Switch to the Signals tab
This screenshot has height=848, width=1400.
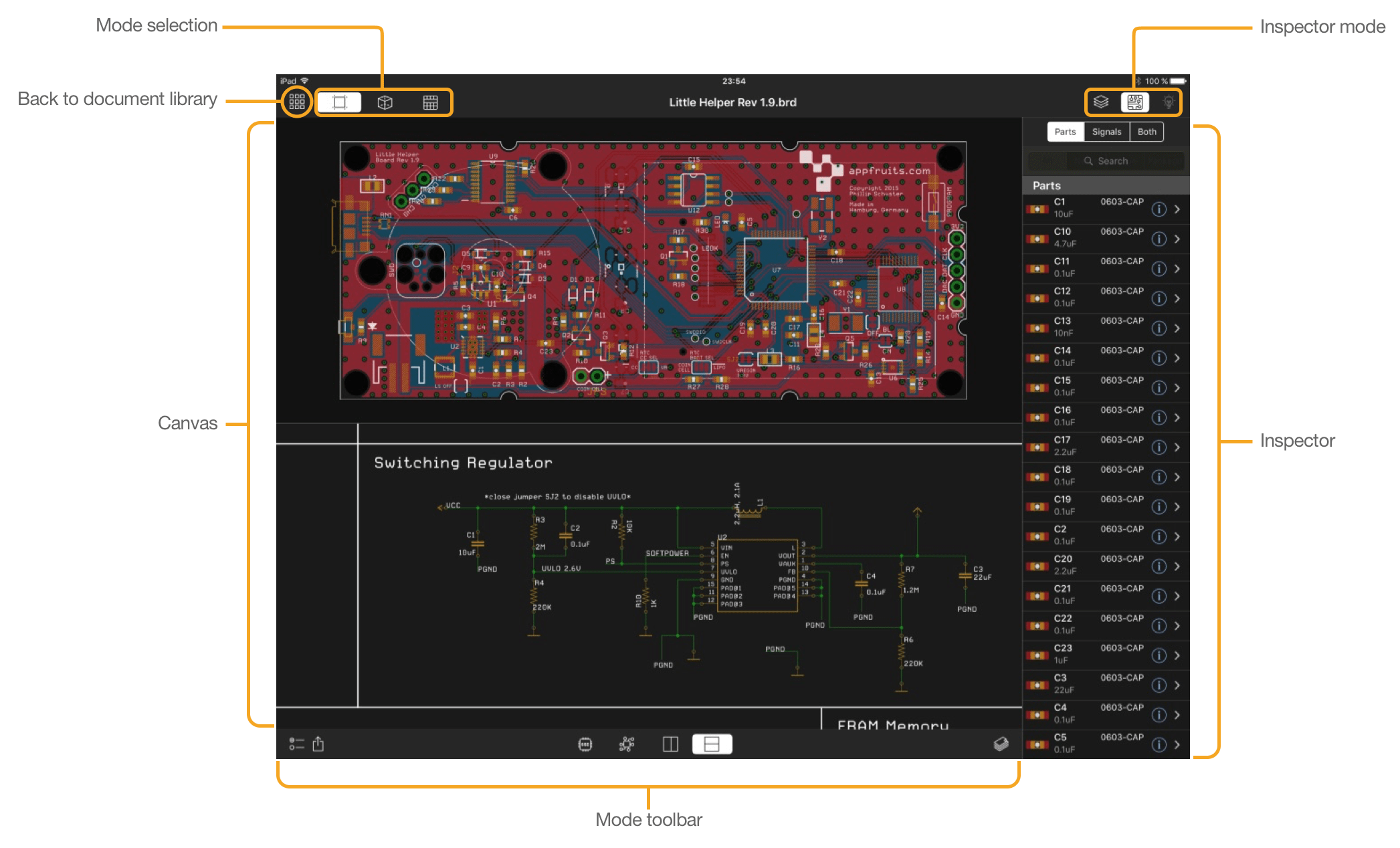(1107, 132)
